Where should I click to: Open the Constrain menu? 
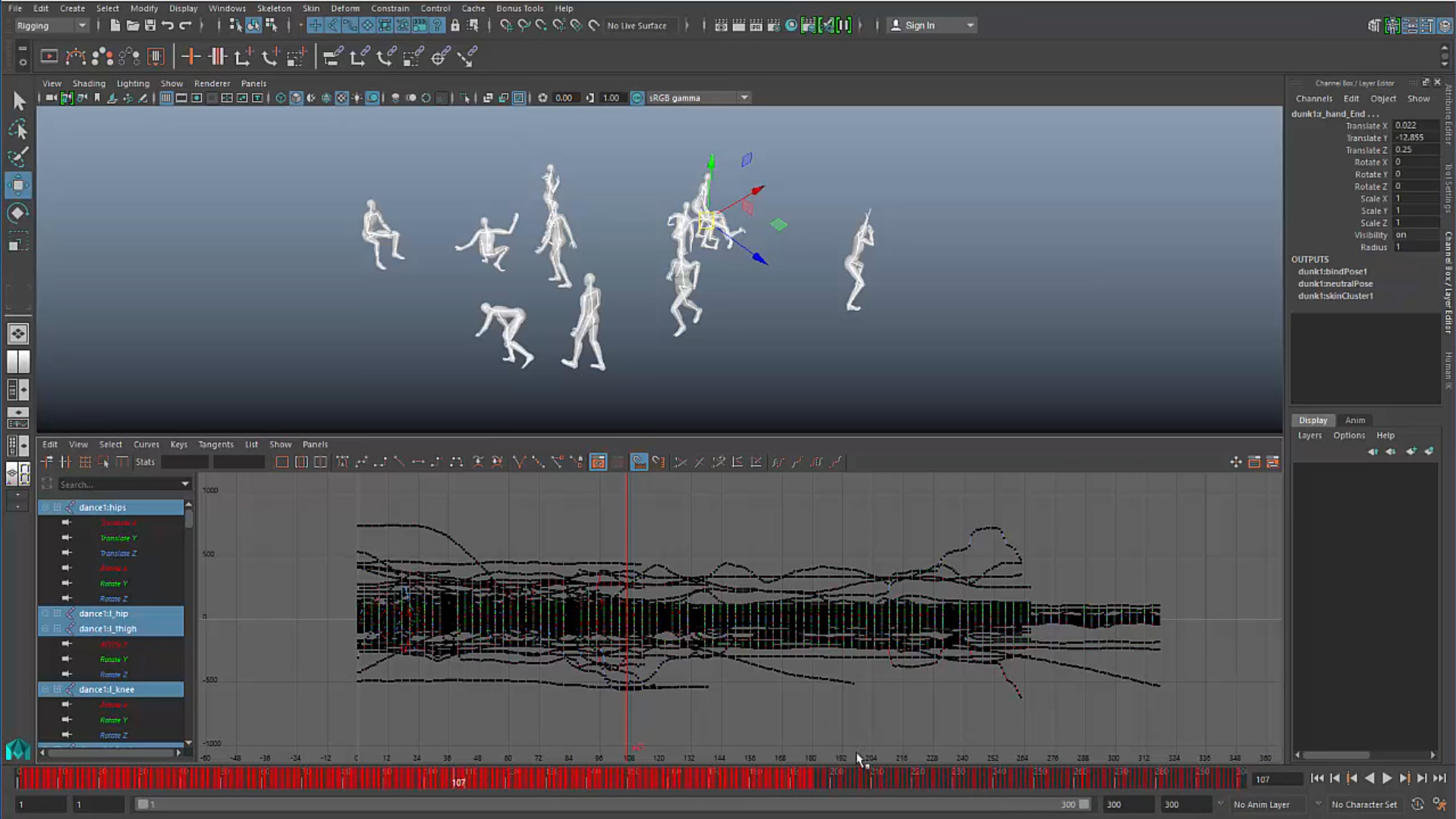click(390, 8)
